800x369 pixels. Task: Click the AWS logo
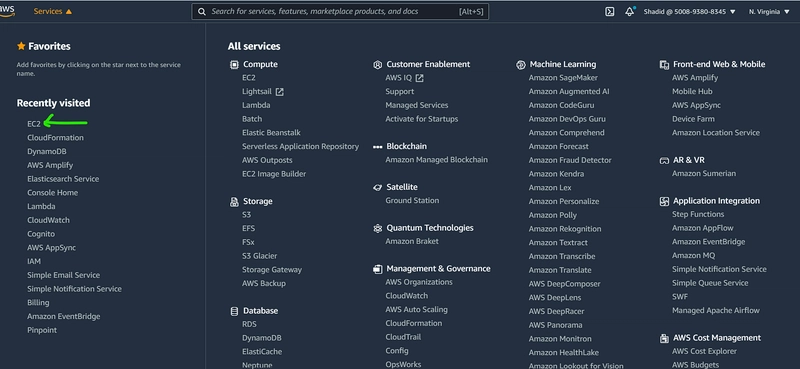[x=7, y=11]
